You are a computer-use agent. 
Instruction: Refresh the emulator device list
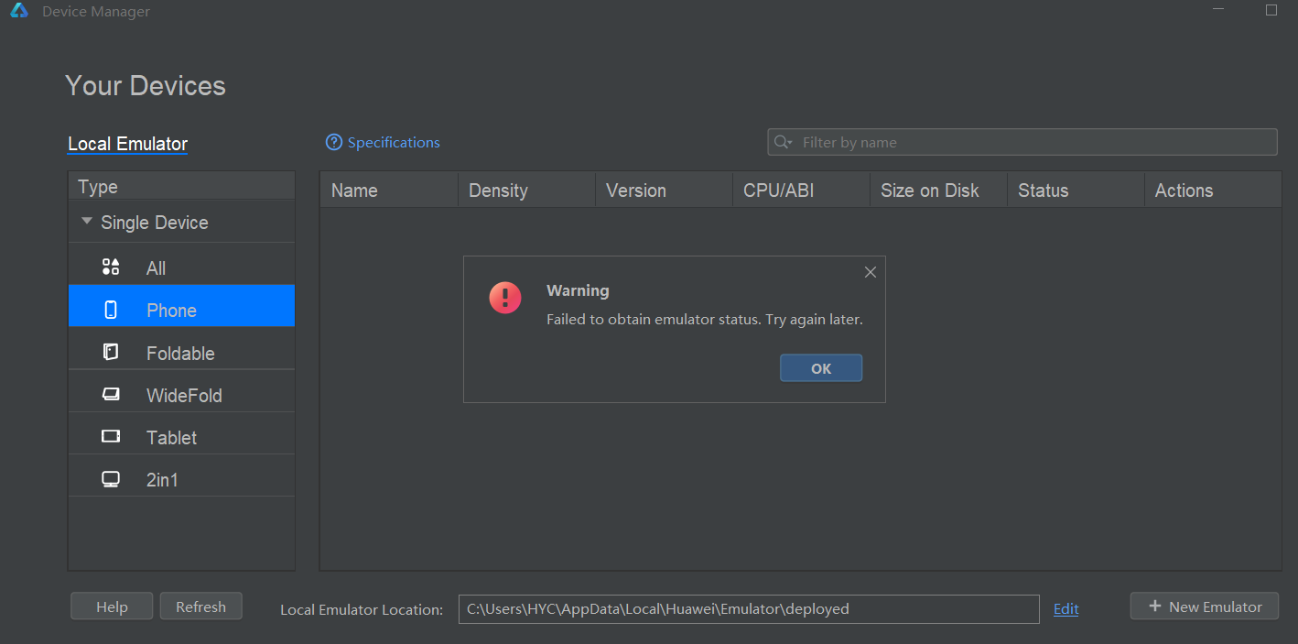pos(201,606)
